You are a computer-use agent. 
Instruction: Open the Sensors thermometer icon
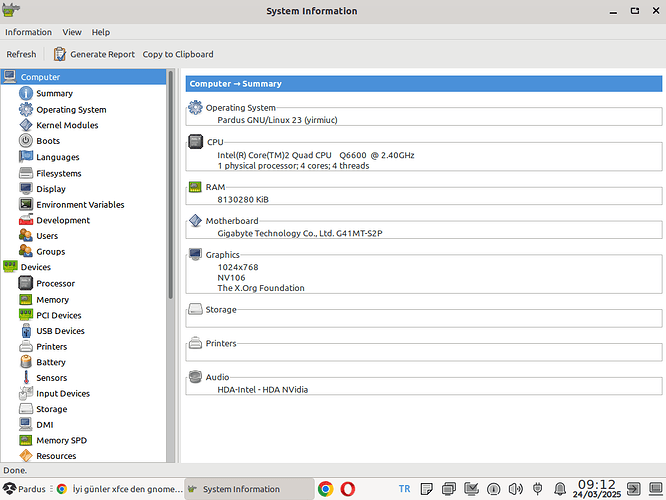[26, 378]
